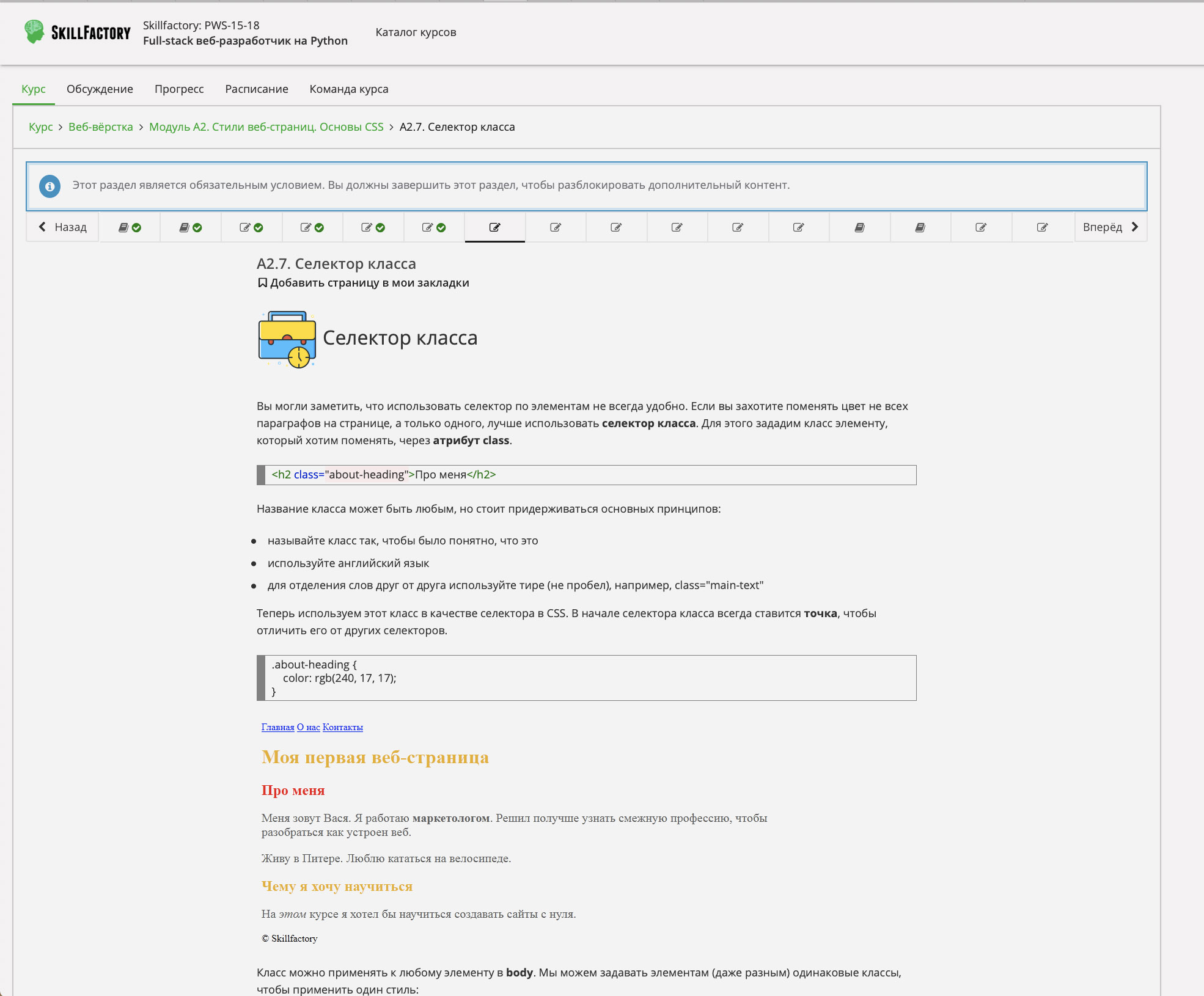Select the currently active edit unit icon
1204x996 pixels.
(494, 227)
